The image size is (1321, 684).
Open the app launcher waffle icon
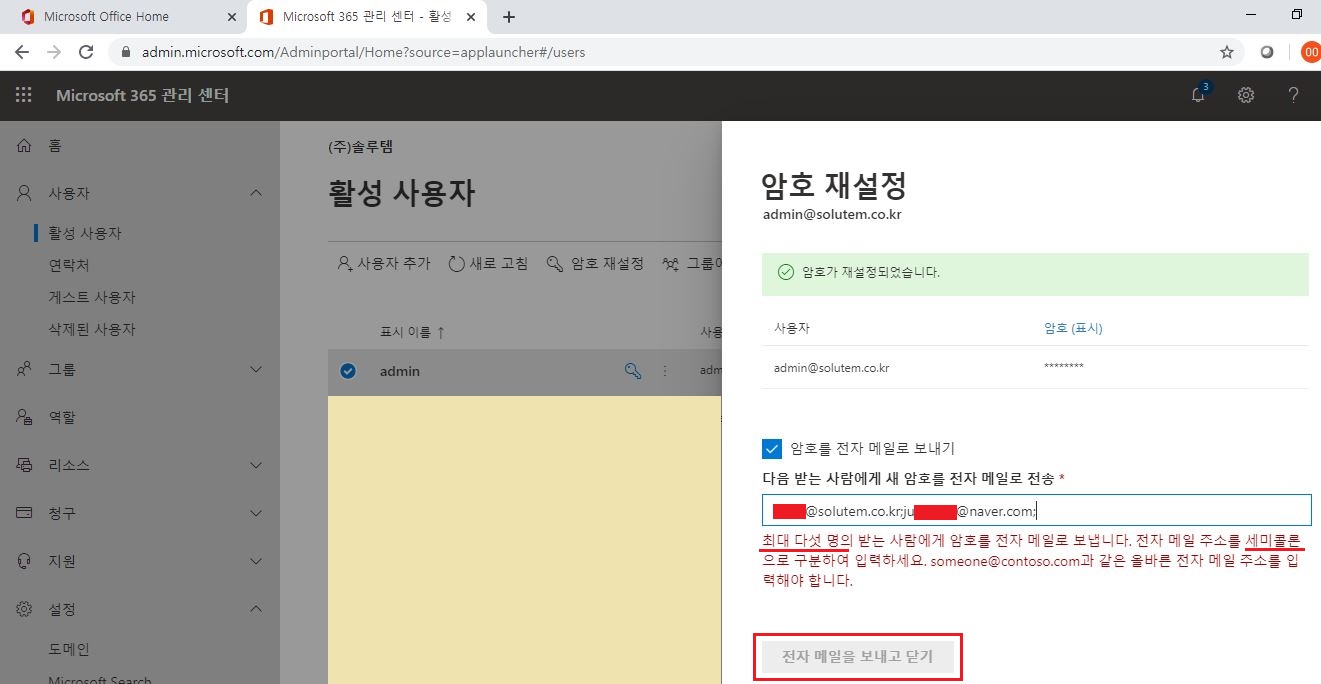click(24, 96)
